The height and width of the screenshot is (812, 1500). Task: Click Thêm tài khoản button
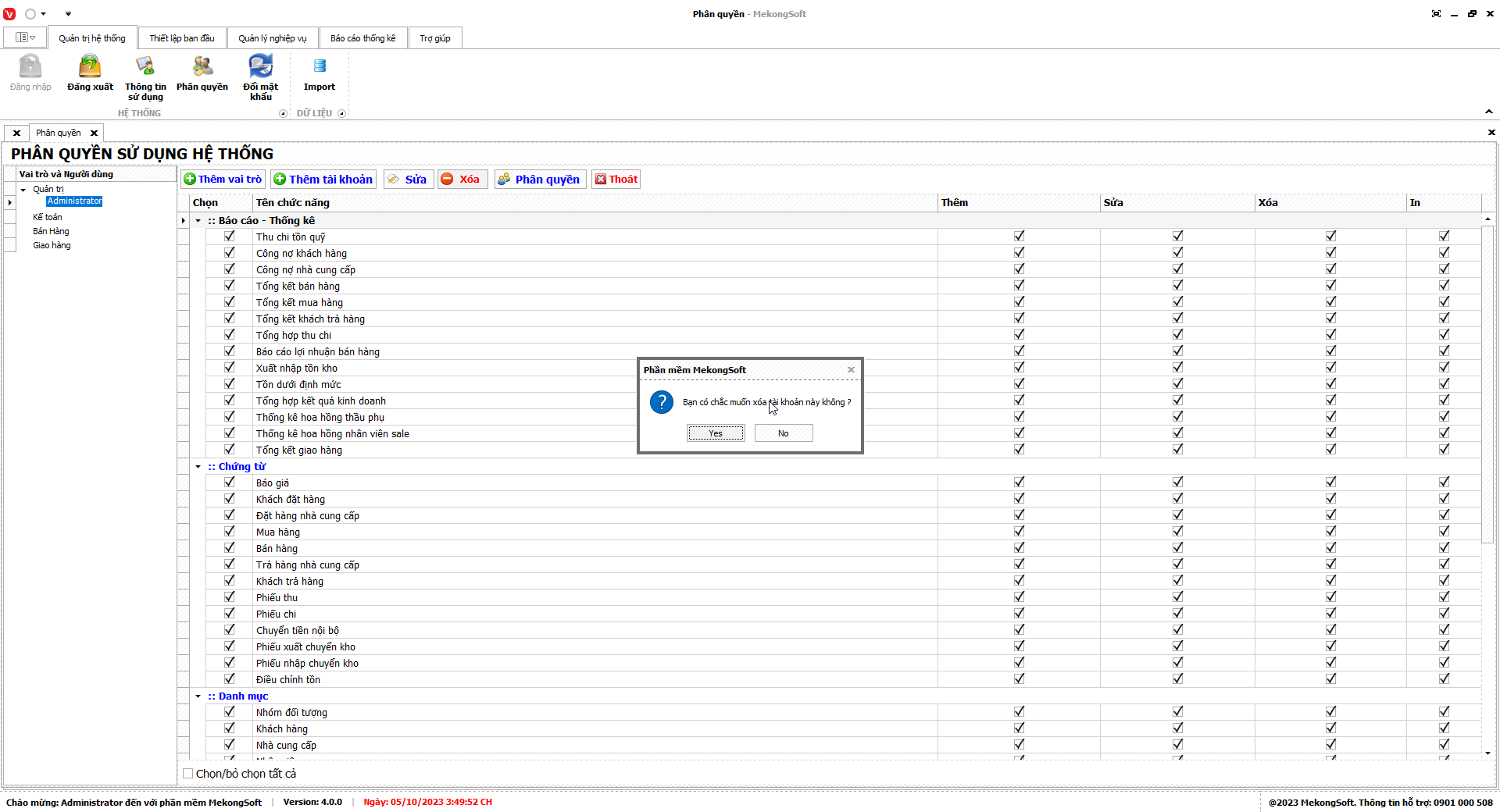pyautogui.click(x=323, y=180)
